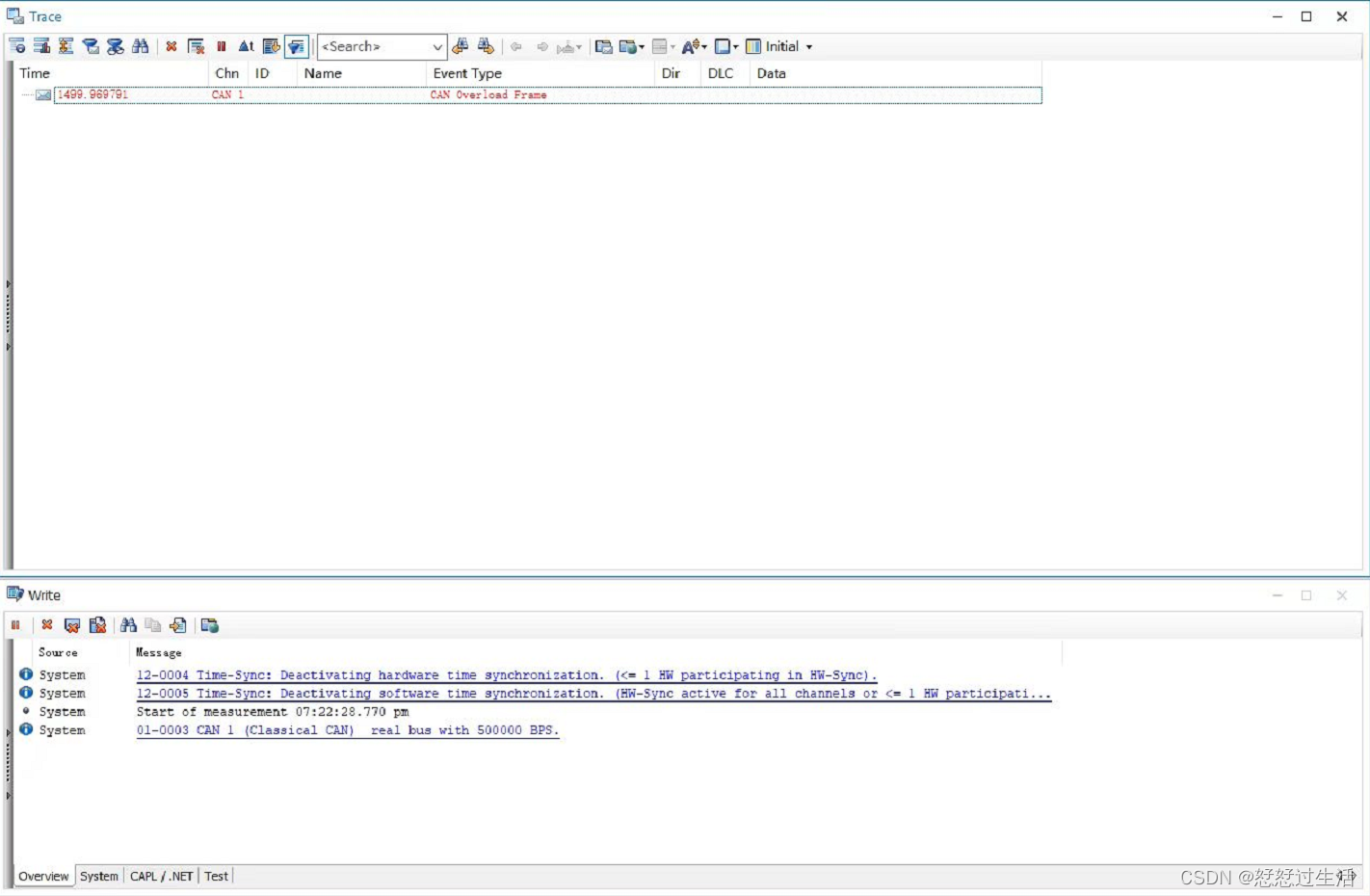1370x896 pixels.
Task: Open Find in the Write window
Action: tap(128, 625)
